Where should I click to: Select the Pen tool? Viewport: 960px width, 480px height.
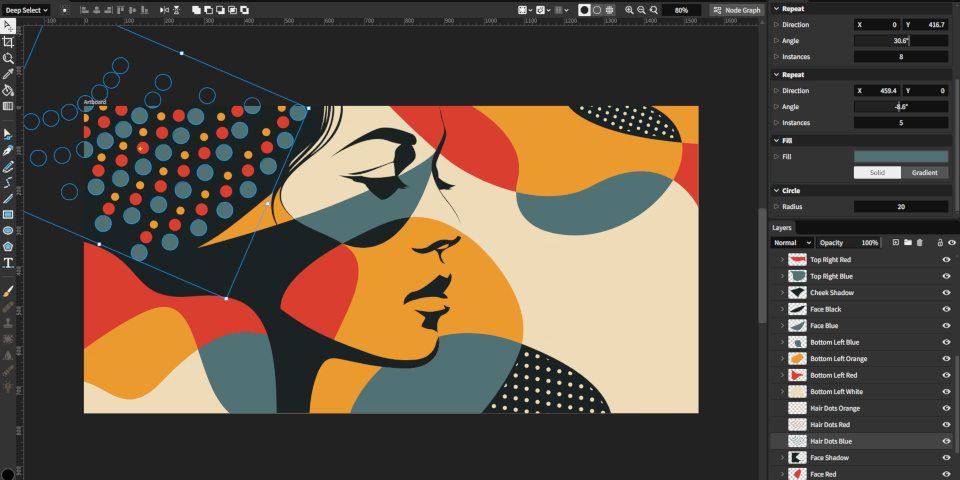8,150
